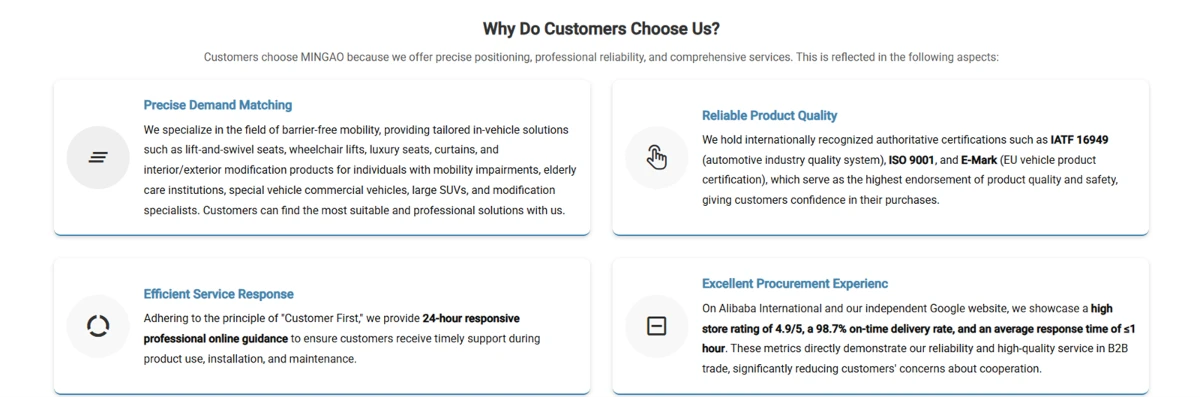The image size is (1200, 397).
Task: Click the intro sentence about choosing MINGAO
Action: (x=600, y=57)
